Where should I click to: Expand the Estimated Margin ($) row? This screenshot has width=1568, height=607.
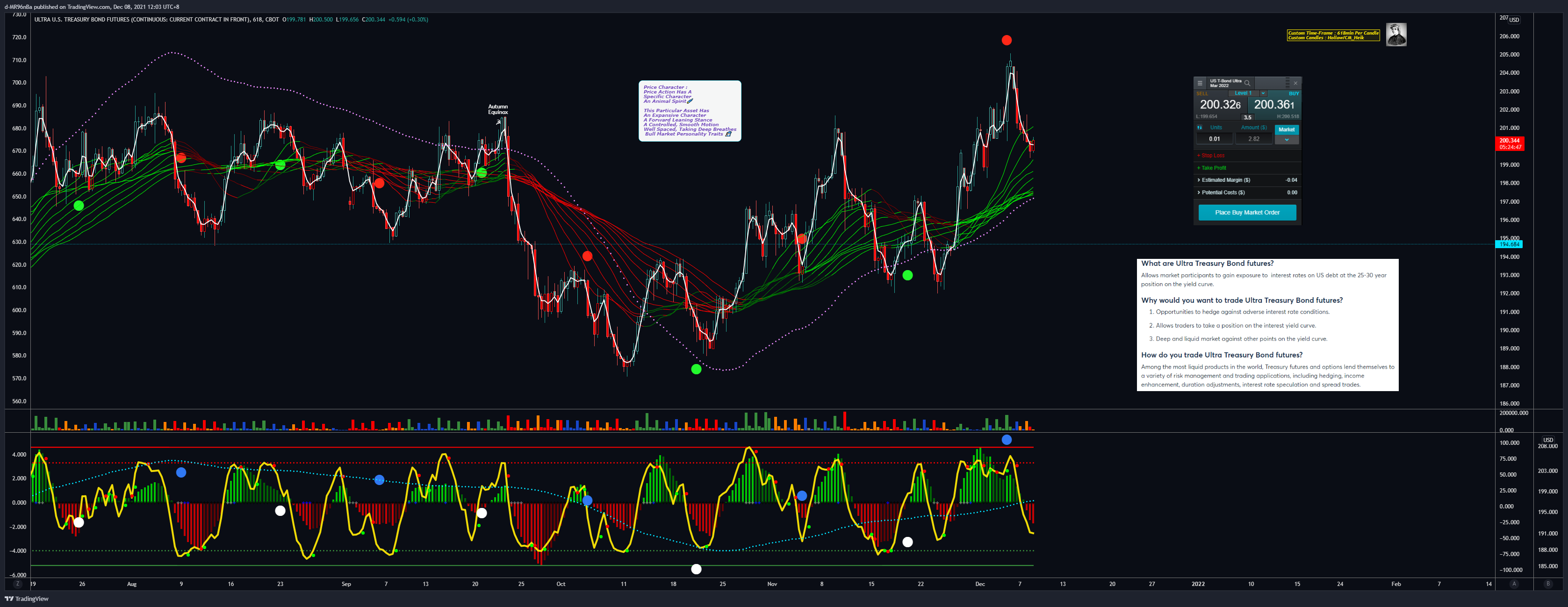(1247, 180)
